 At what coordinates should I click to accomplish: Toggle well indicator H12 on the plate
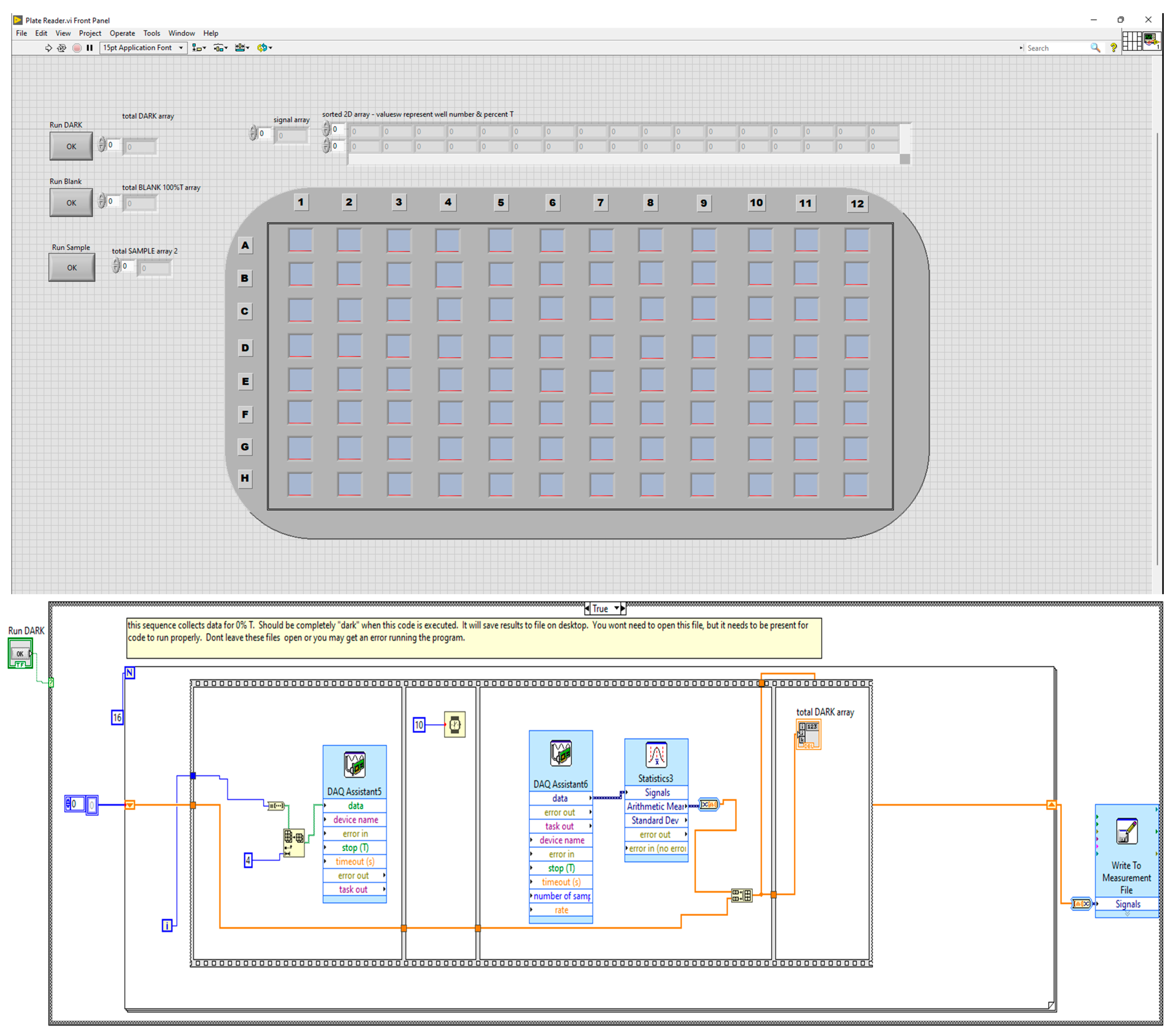tap(856, 484)
